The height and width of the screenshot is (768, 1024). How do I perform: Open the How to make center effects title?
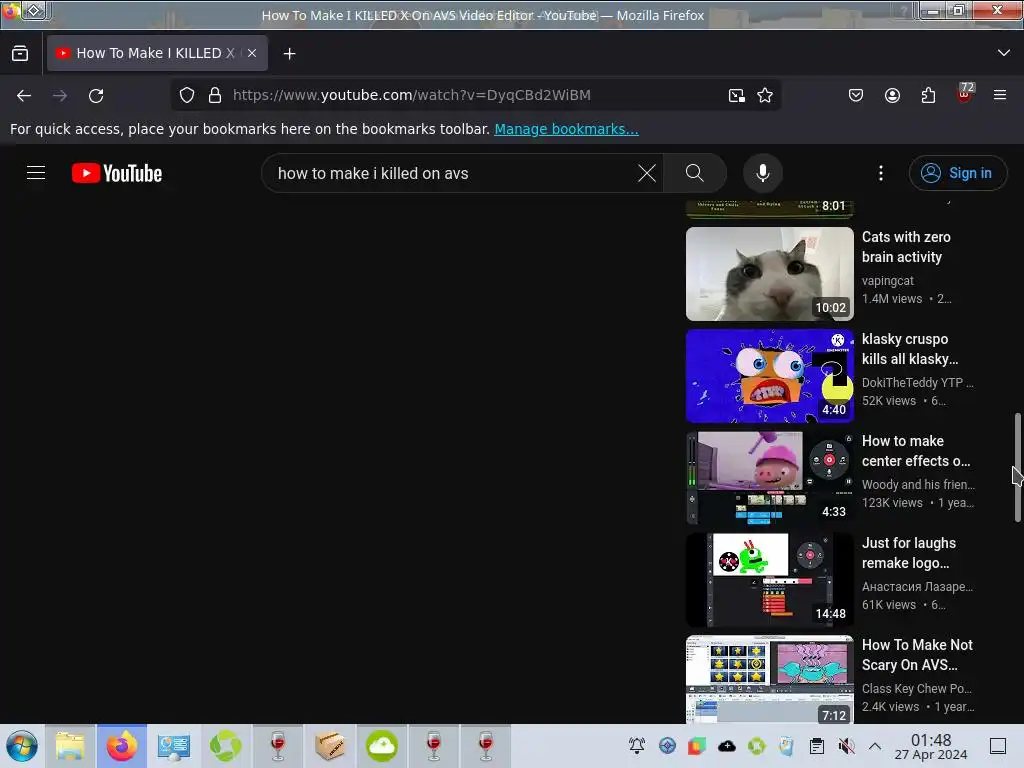(x=916, y=451)
